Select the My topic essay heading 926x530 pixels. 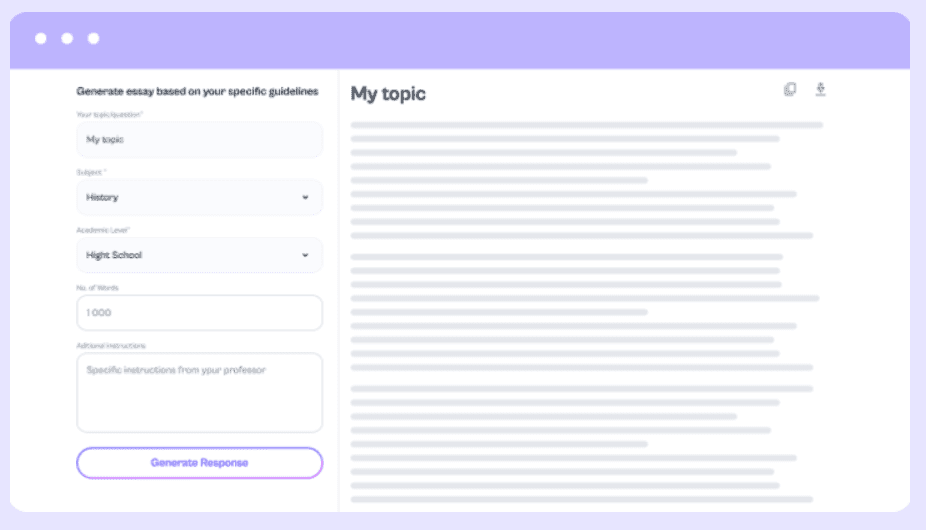[388, 94]
